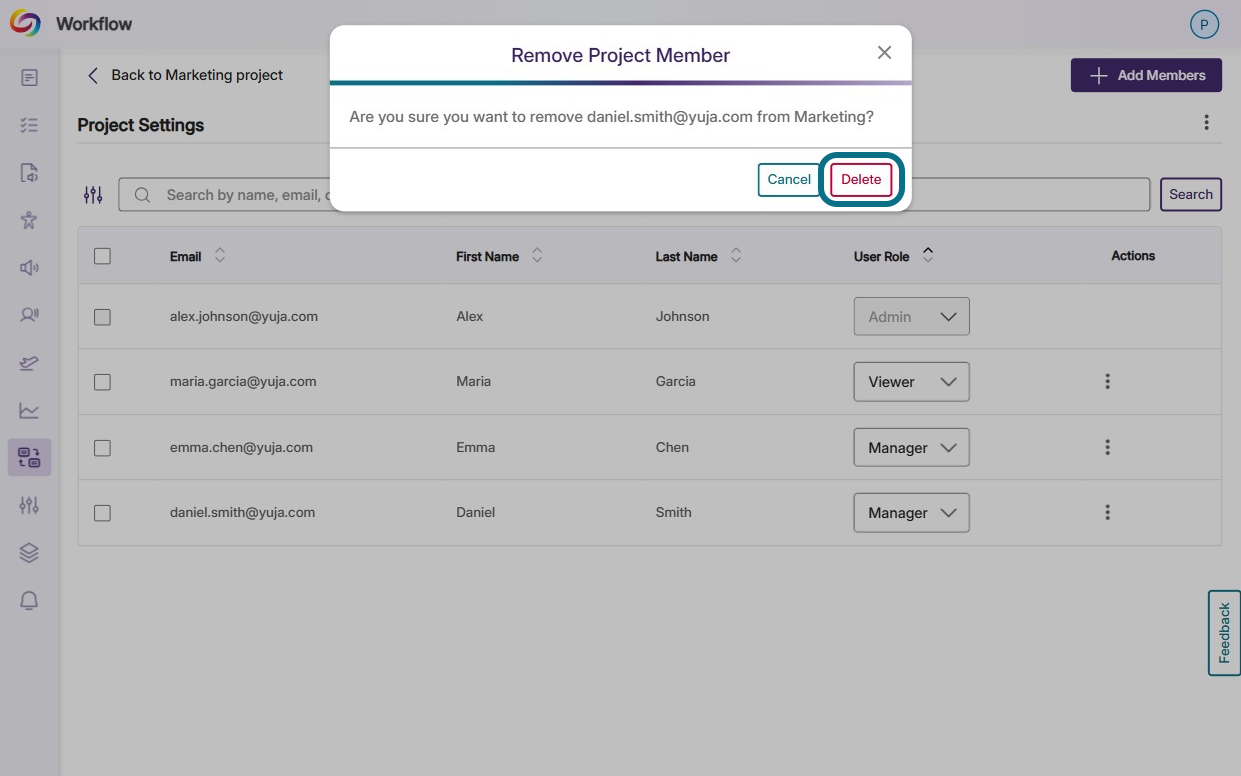1241x776 pixels.
Task: Check the box for emma.chen@yuja.com
Action: (x=102, y=448)
